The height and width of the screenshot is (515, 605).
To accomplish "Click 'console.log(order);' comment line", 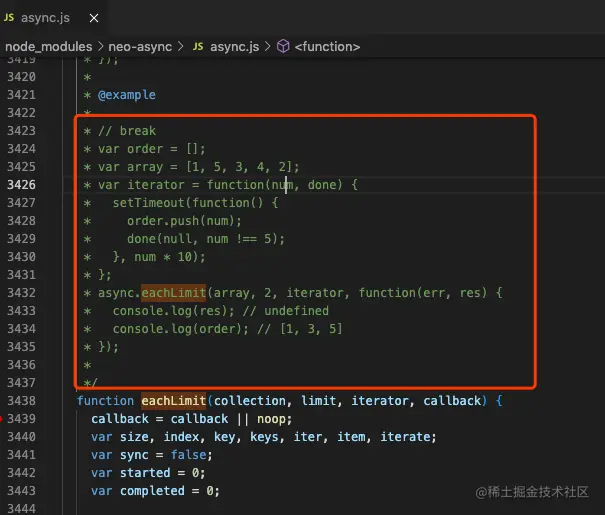I will click(227, 329).
